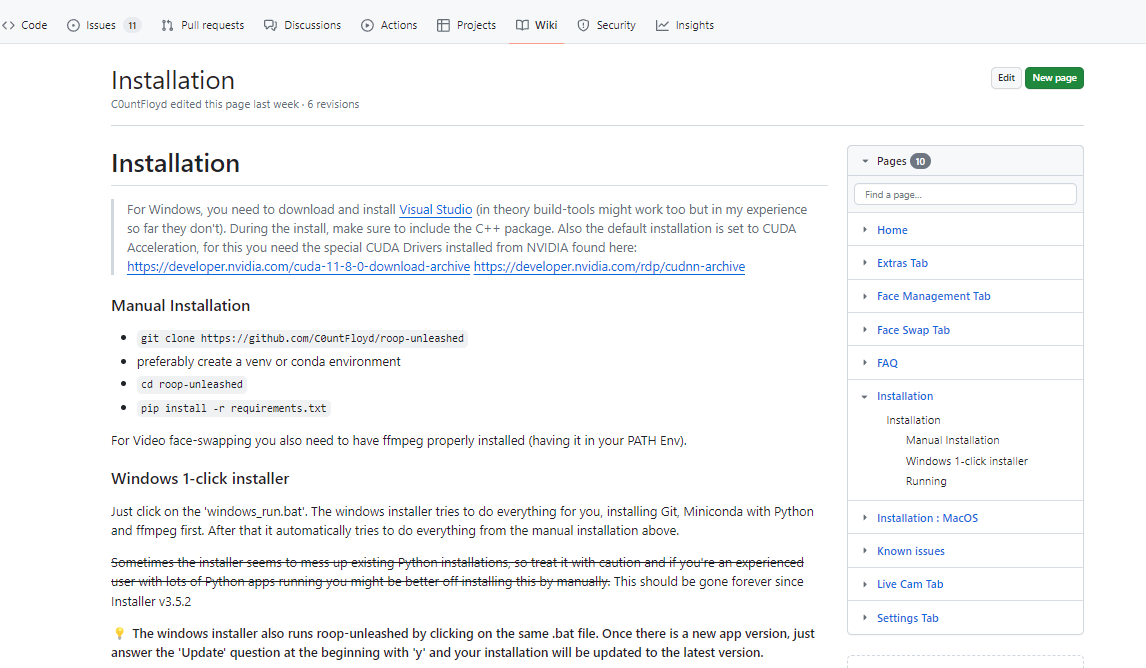
Task: Open the NVIDIA cudnn-archive link
Action: 609,267
